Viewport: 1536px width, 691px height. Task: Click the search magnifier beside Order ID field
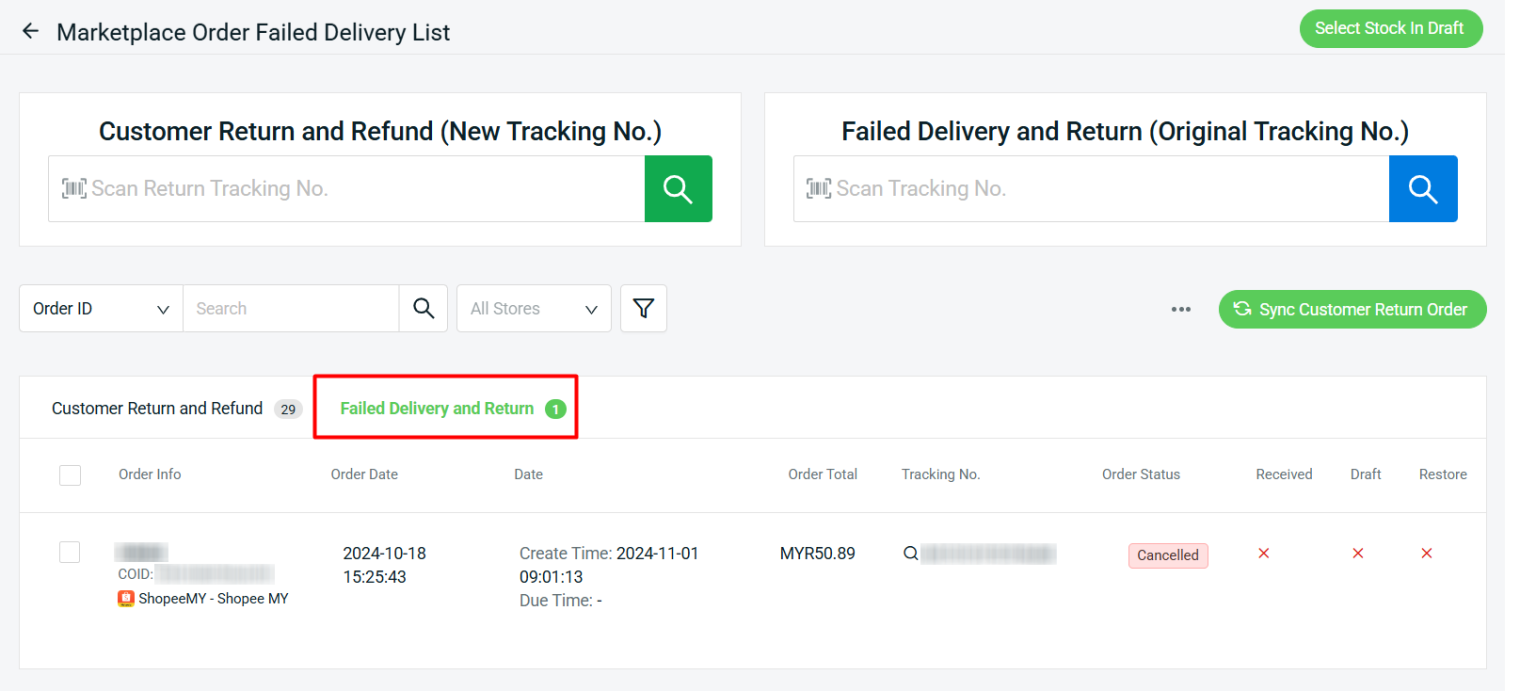423,308
